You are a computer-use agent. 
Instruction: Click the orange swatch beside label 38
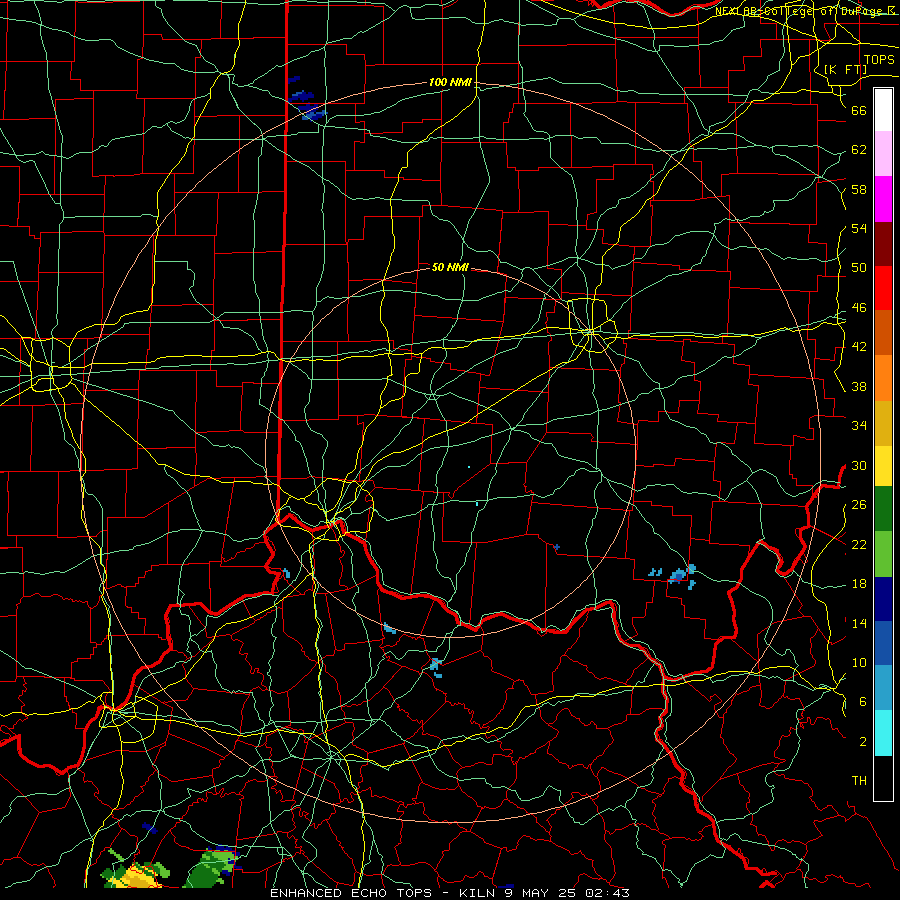883,378
